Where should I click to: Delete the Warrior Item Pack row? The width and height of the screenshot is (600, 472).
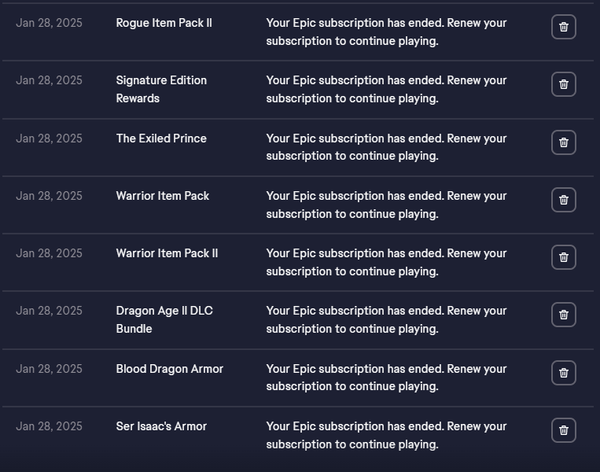[x=563, y=200]
